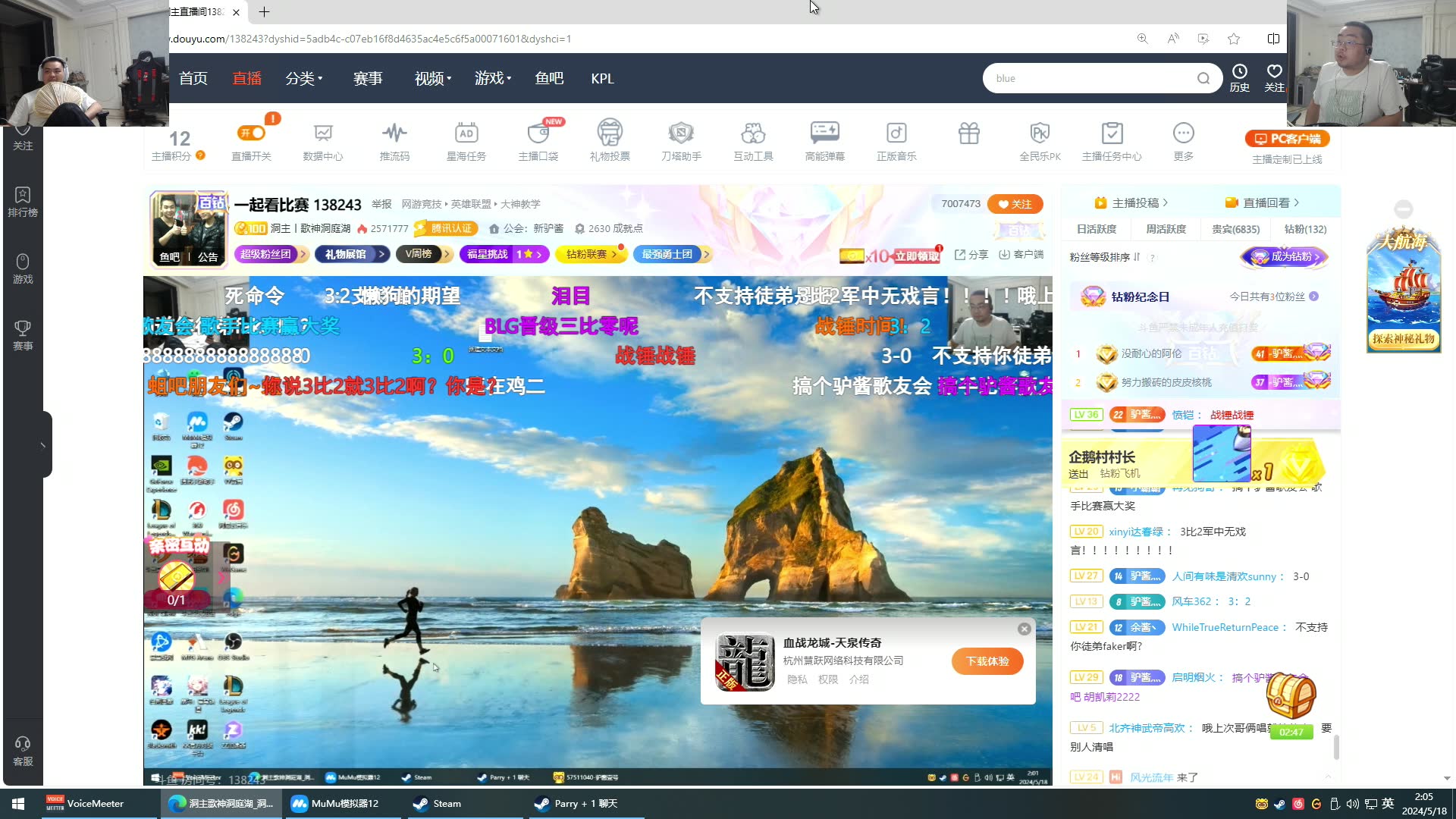Open 排行榜 in left sidebar
This screenshot has width=1456, height=819.
pos(23,202)
